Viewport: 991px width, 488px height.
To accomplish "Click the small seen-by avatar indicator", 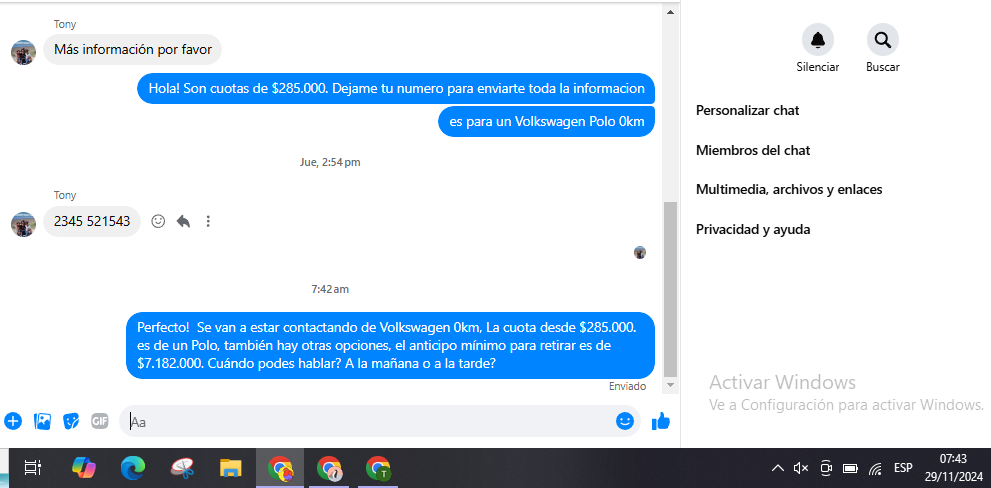I will pos(640,253).
